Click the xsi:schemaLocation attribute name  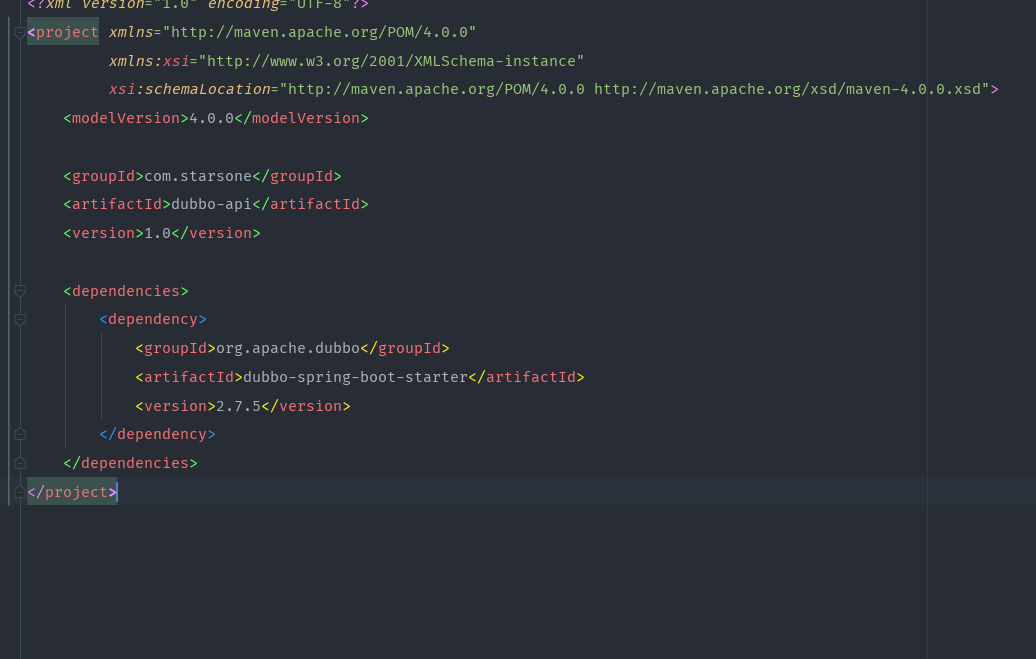click(x=190, y=89)
